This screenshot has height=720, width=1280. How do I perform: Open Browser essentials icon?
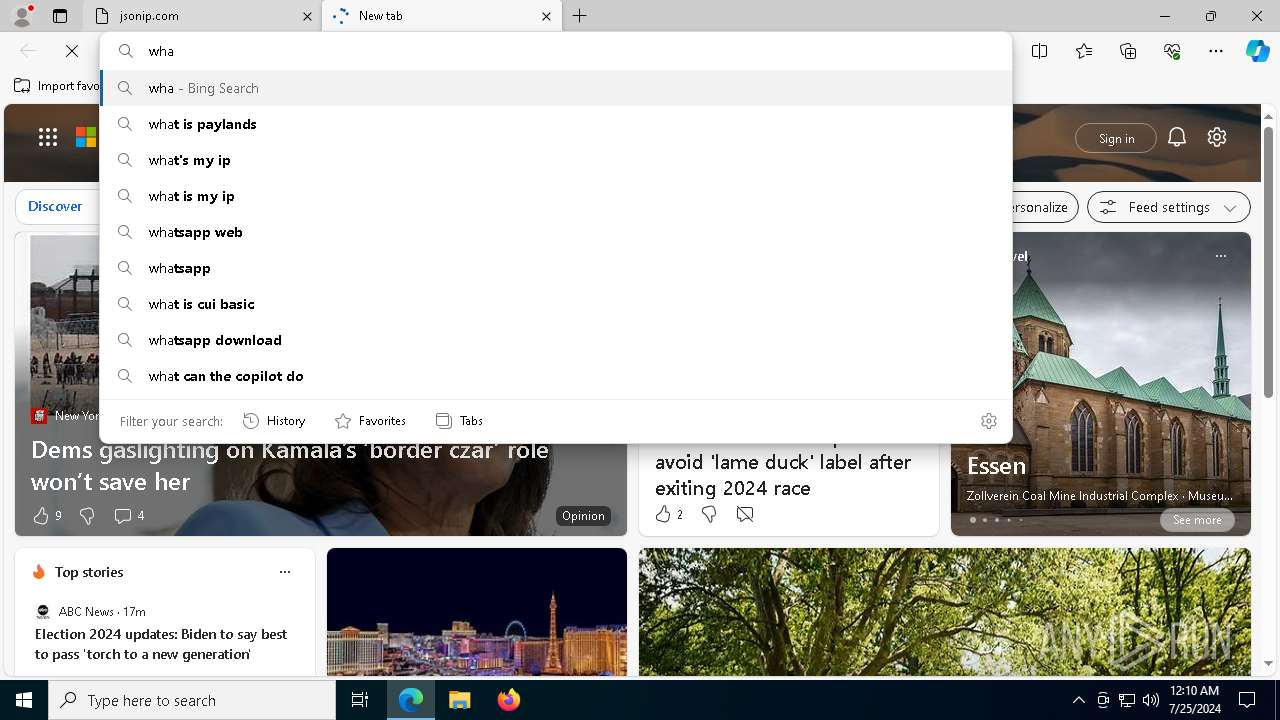point(1172,51)
